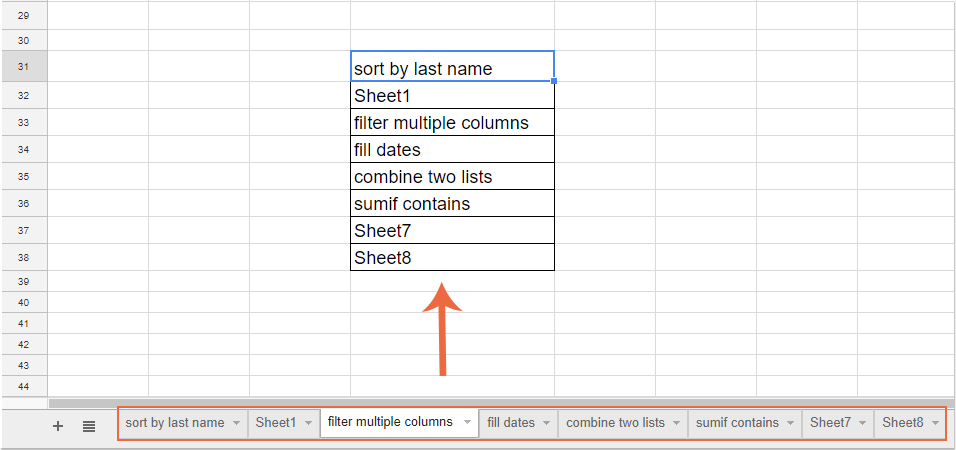Add a new sheet with plus icon

pos(58,426)
